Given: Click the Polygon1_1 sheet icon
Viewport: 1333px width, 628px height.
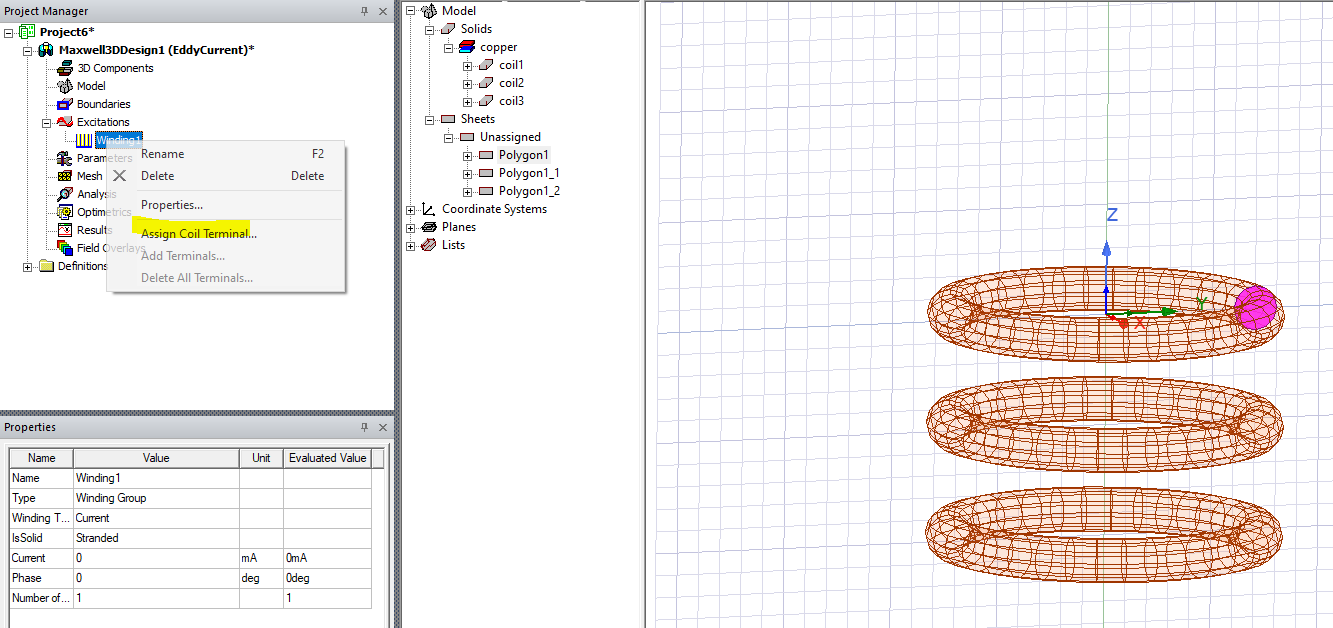Looking at the screenshot, I should [x=486, y=173].
